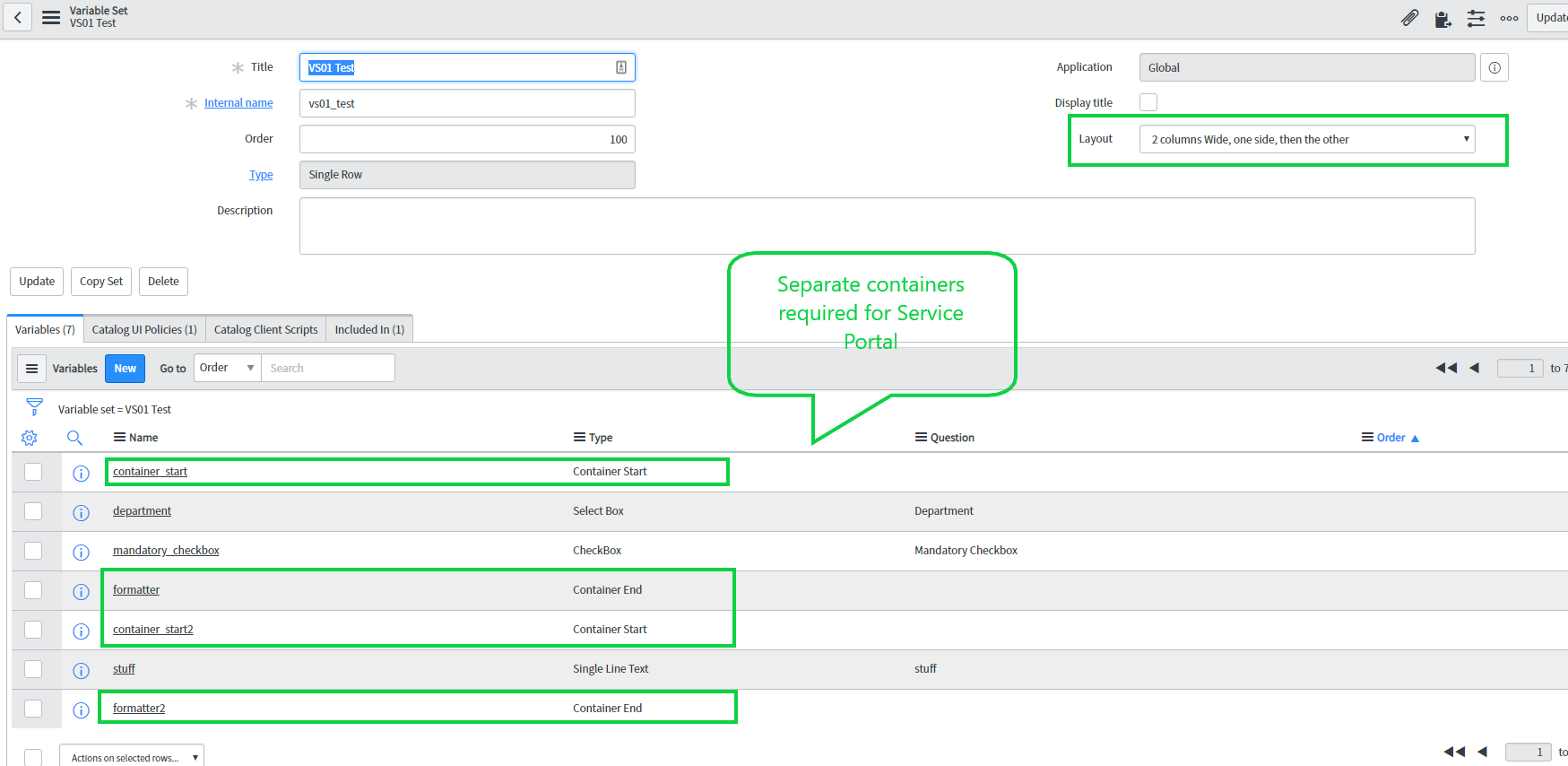Image resolution: width=1568 pixels, height=766 pixels.
Task: Preview department record info icon
Action: (81, 513)
